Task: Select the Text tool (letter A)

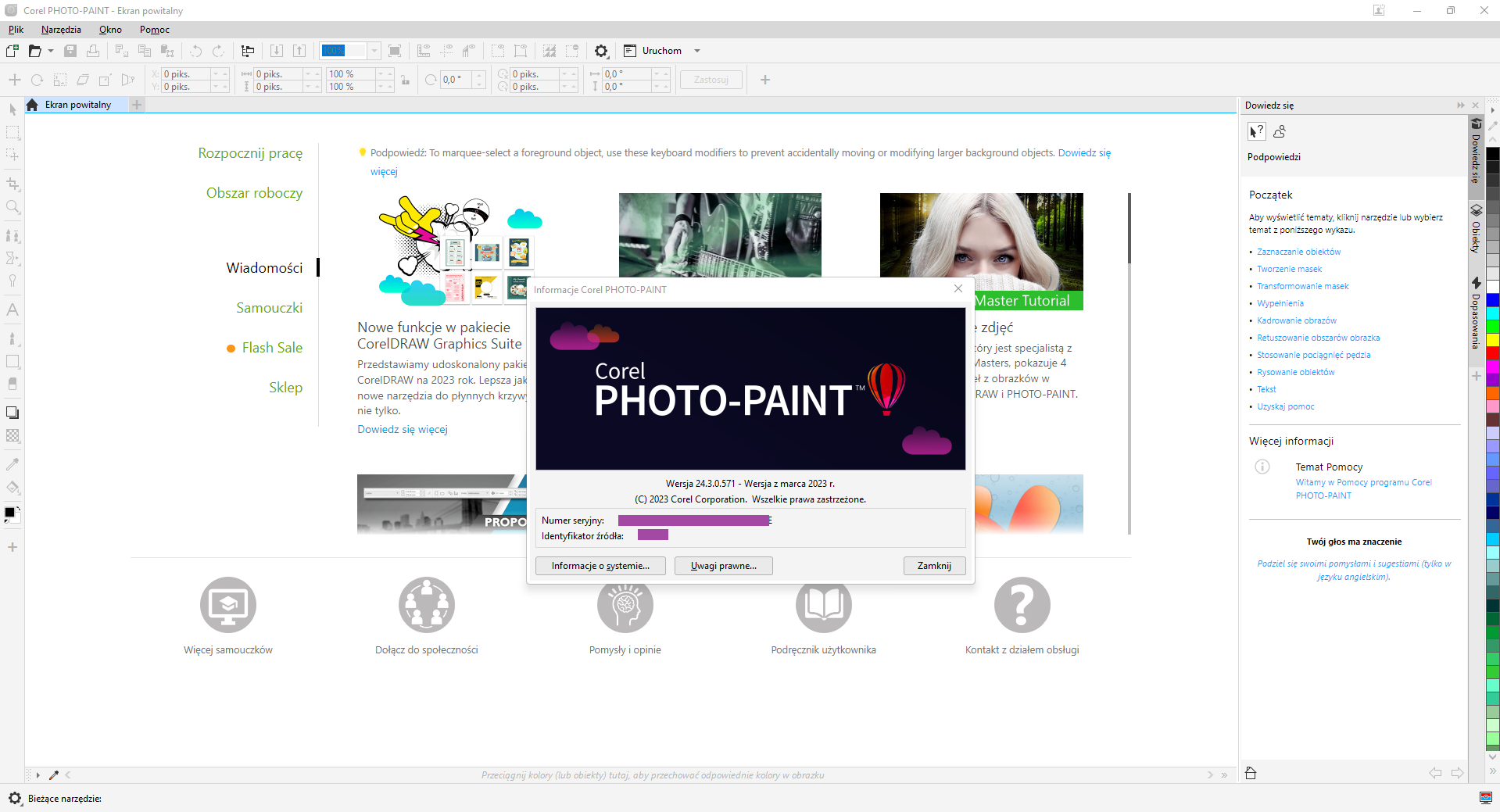Action: (x=13, y=309)
